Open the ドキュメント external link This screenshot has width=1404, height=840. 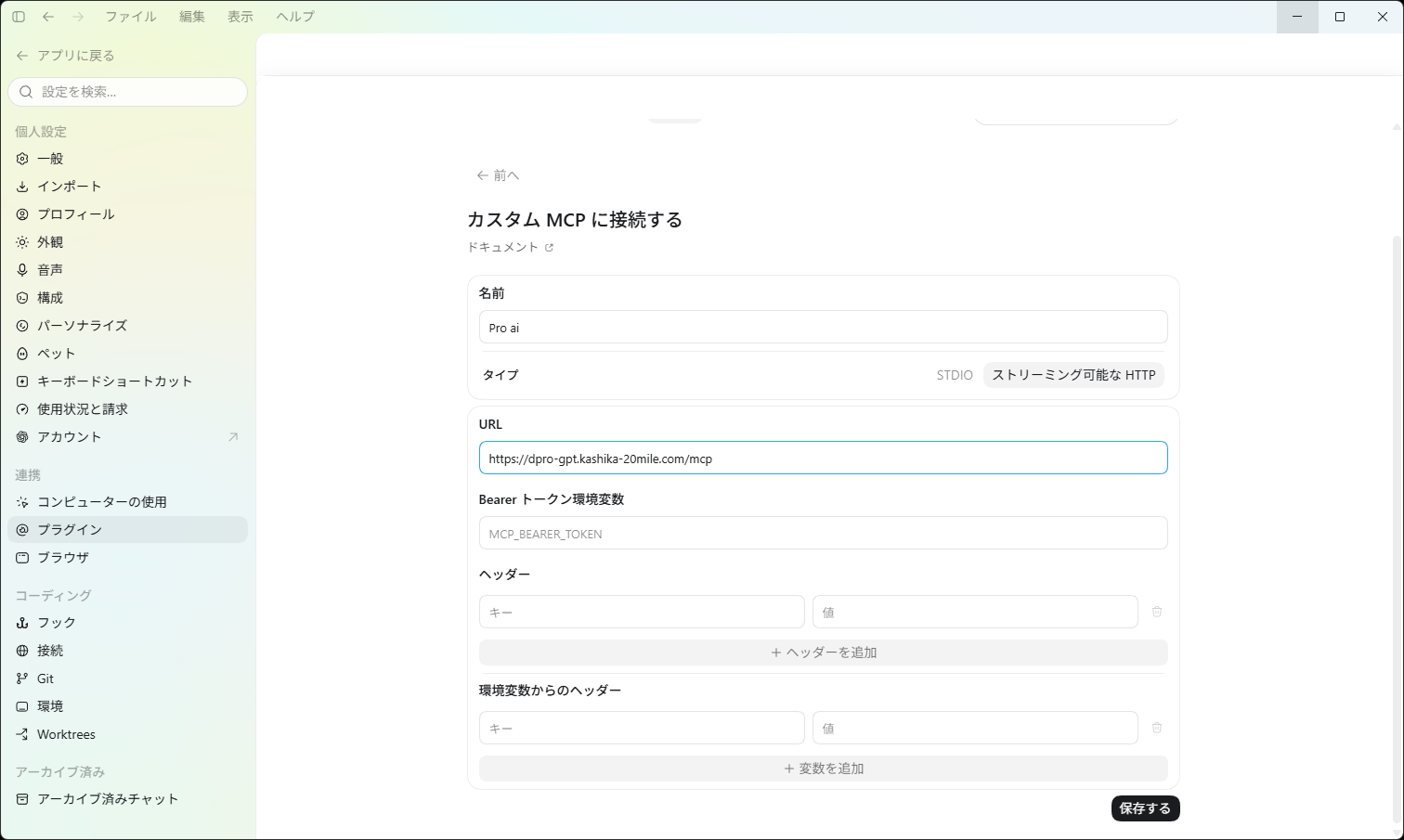[511, 247]
